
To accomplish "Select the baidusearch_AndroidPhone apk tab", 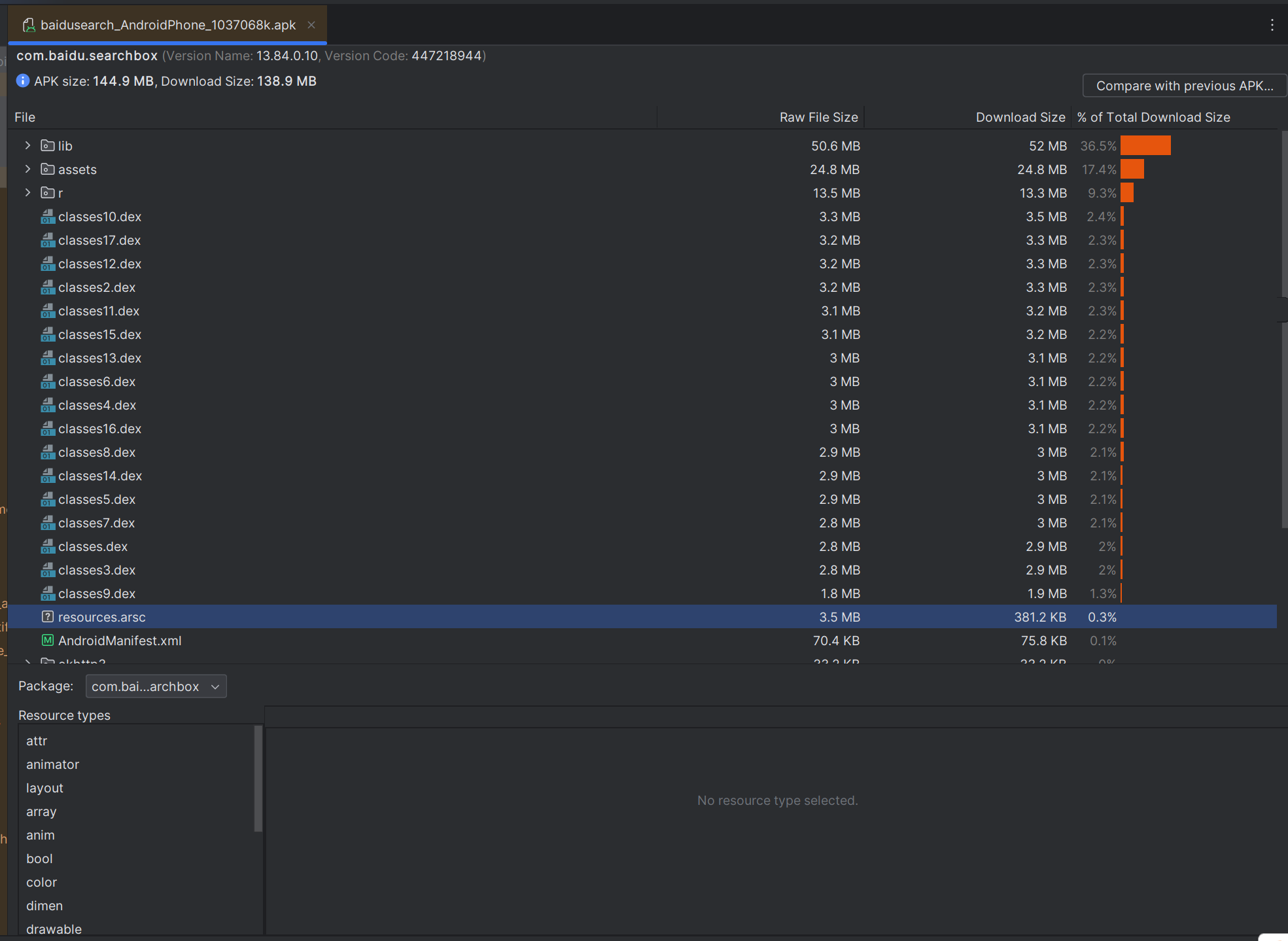I will (x=167, y=25).
